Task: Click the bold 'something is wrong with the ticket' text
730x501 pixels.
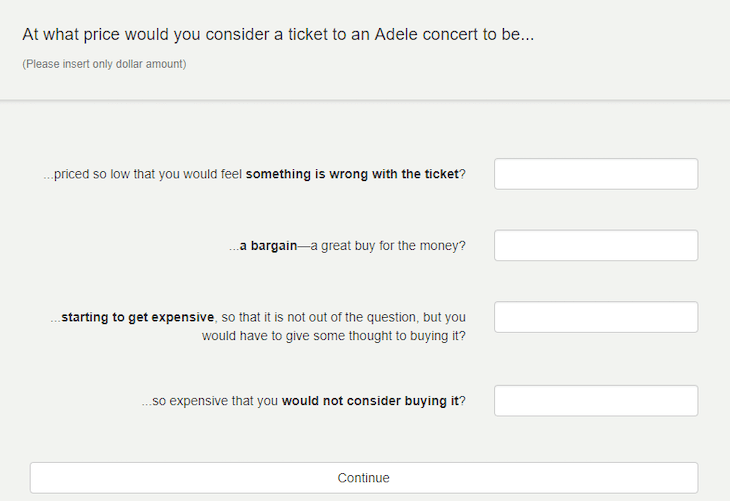Action: tap(352, 174)
